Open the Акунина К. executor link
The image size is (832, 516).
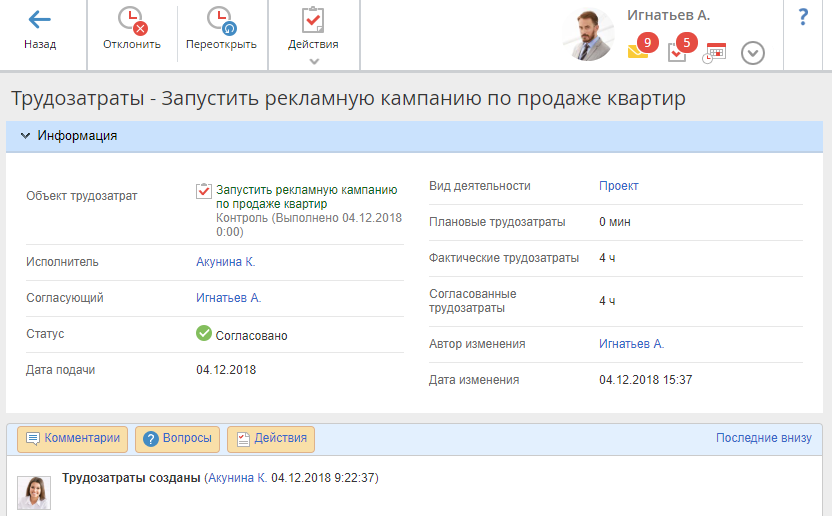(x=226, y=262)
